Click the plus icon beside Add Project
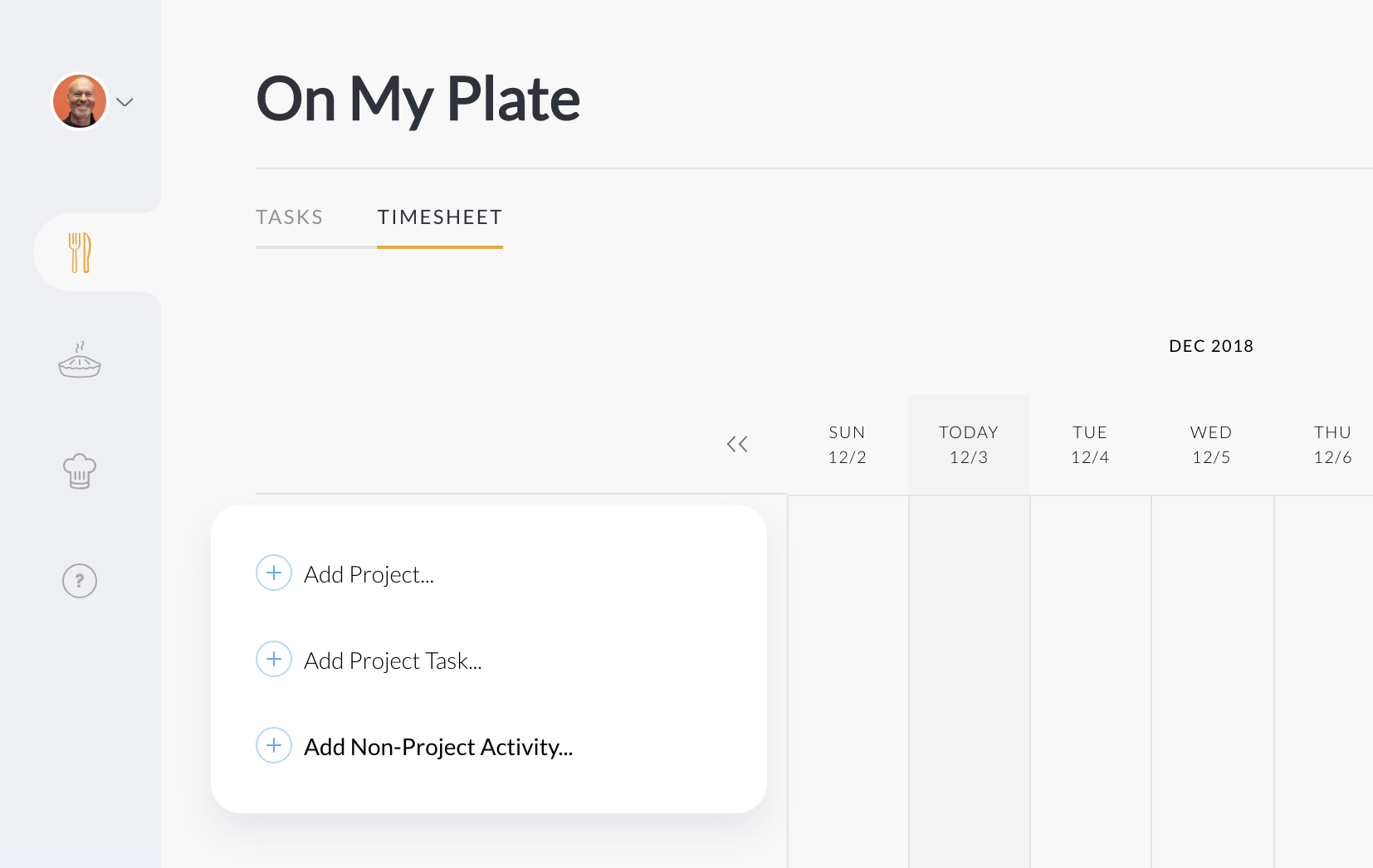 tap(274, 573)
